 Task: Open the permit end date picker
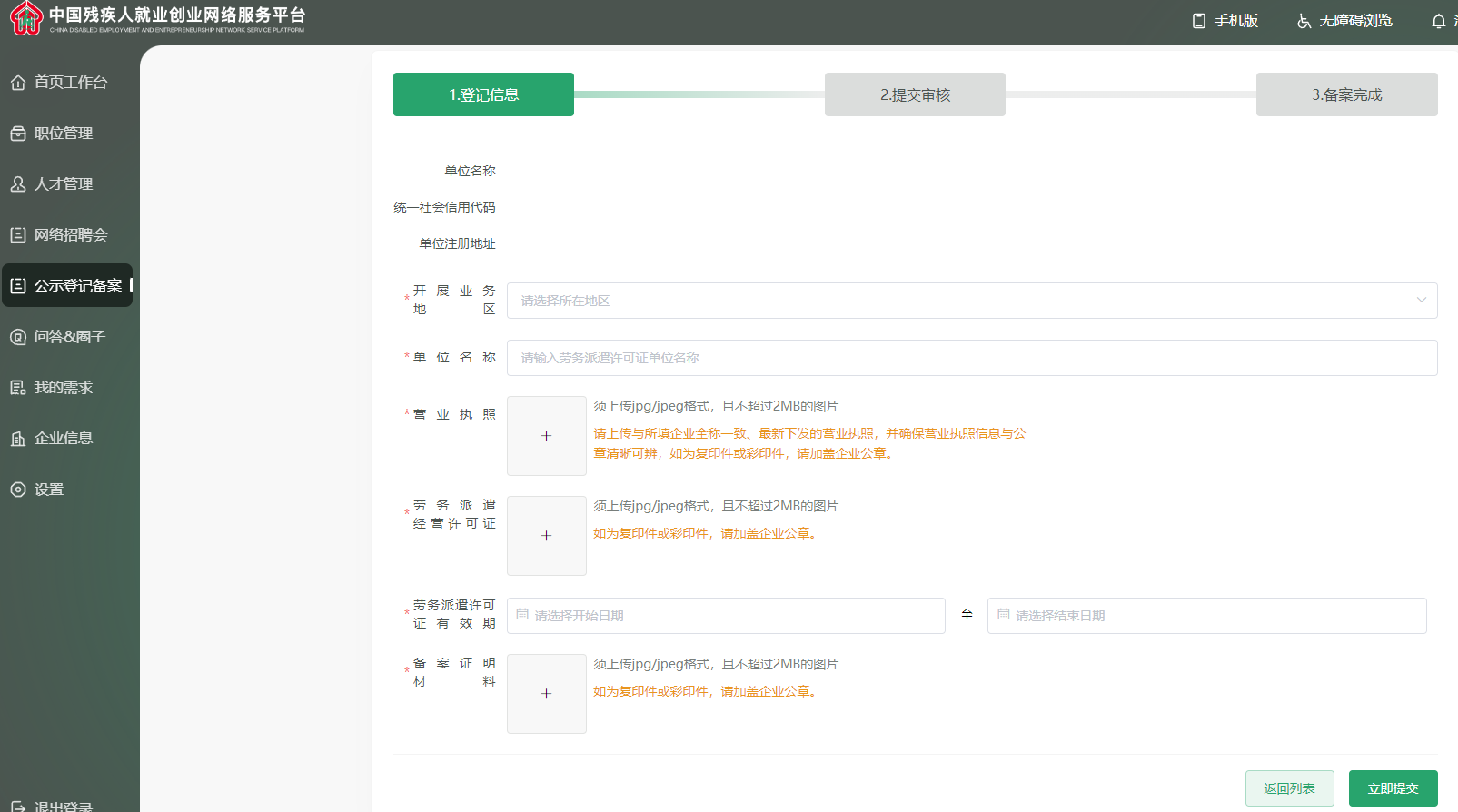(x=1205, y=616)
